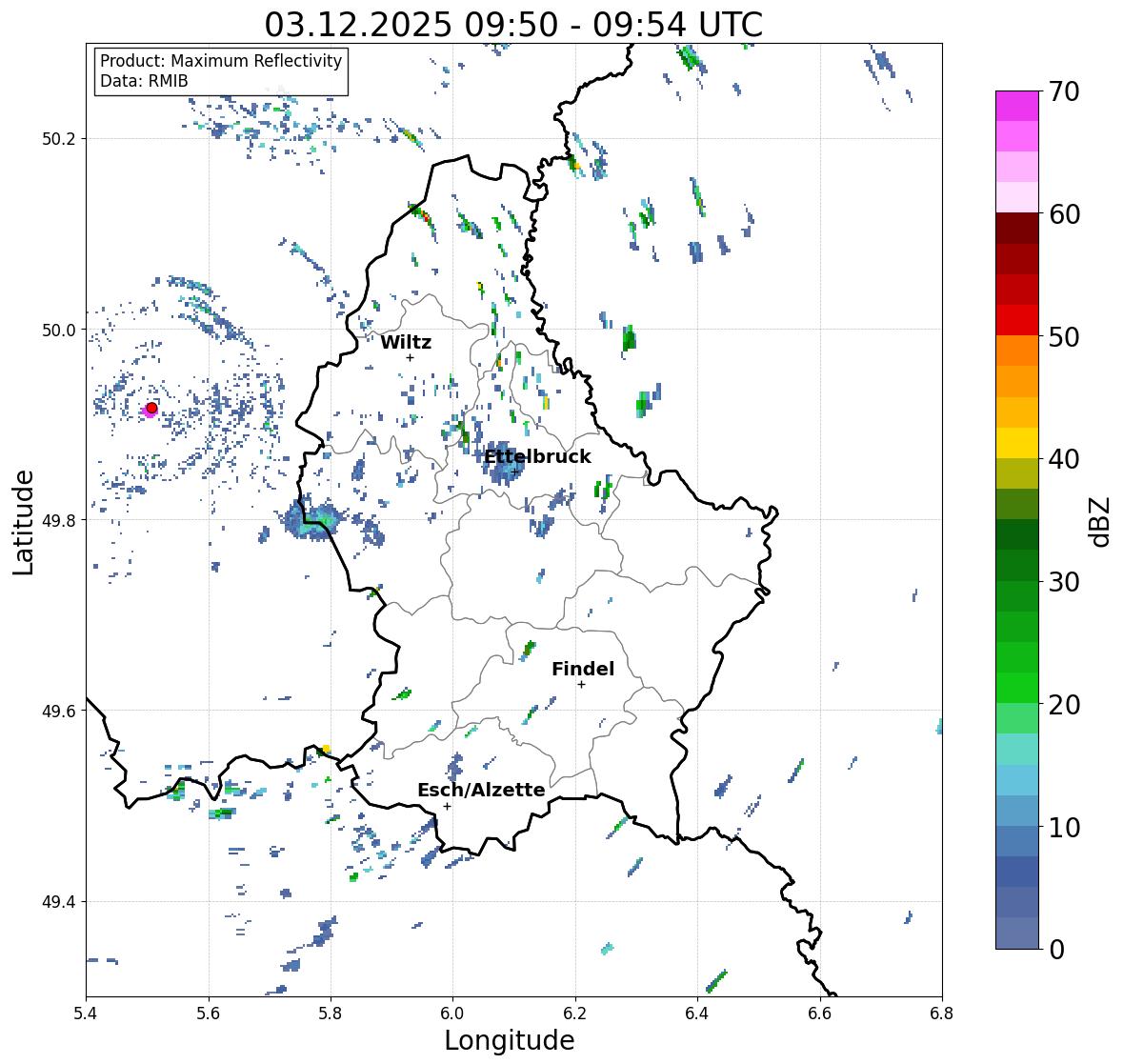Screen dimensions: 1123x1064
Task: Click the 50.0 latitude tick label
Action: coord(59,331)
